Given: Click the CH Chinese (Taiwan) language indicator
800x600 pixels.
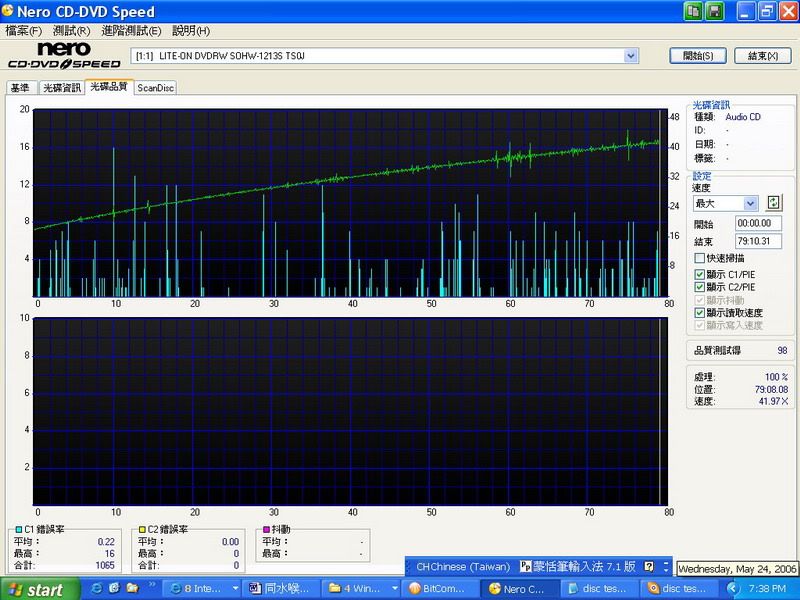Looking at the screenshot, I should 463,566.
